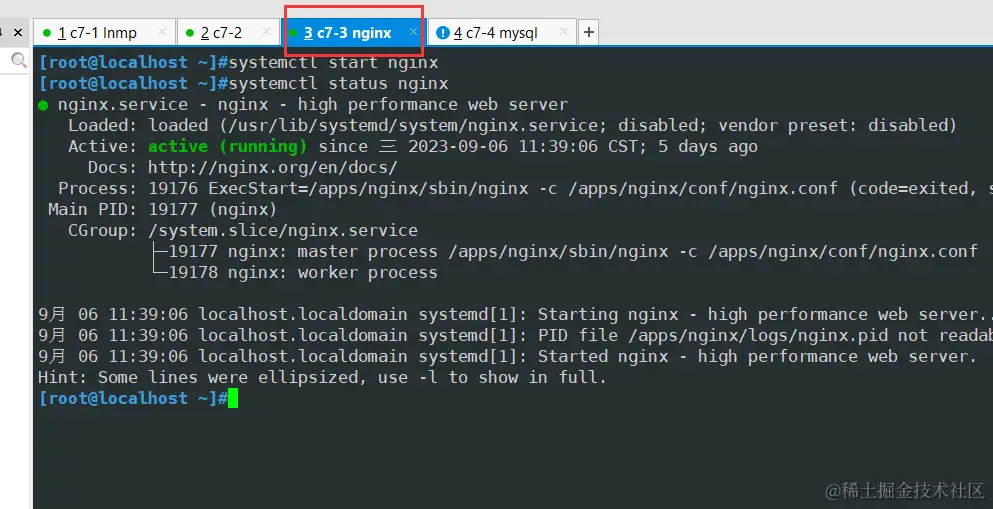Click the 'Hint: Some lines were ellipsized' line

(322, 377)
